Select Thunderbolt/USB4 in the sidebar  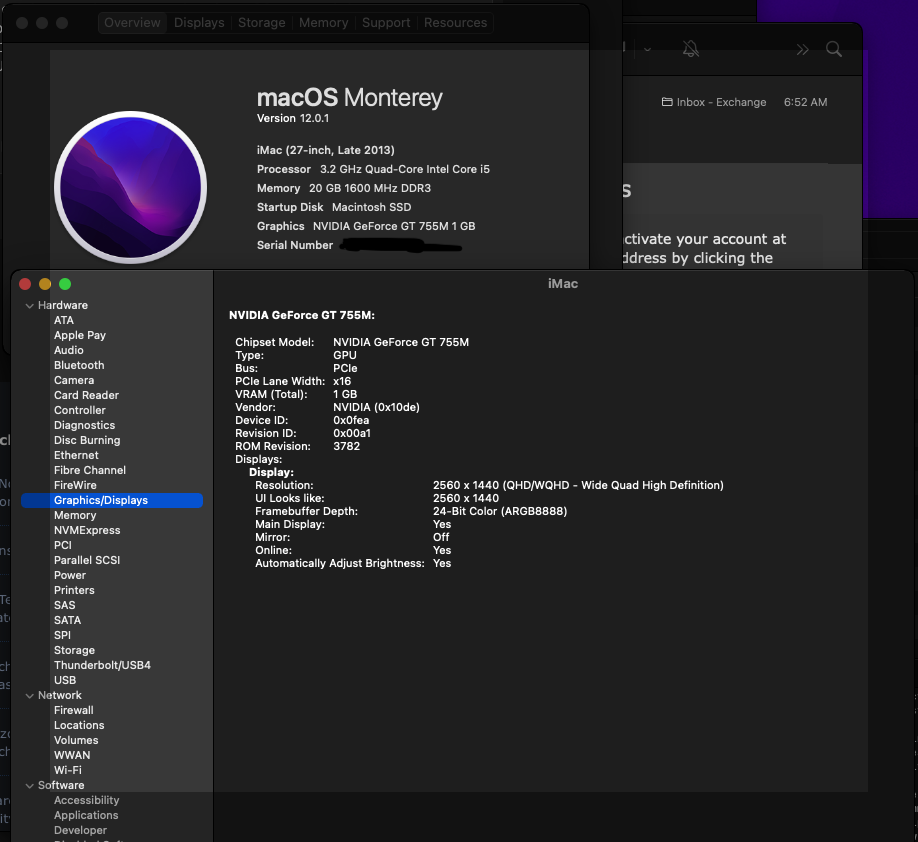(x=102, y=665)
